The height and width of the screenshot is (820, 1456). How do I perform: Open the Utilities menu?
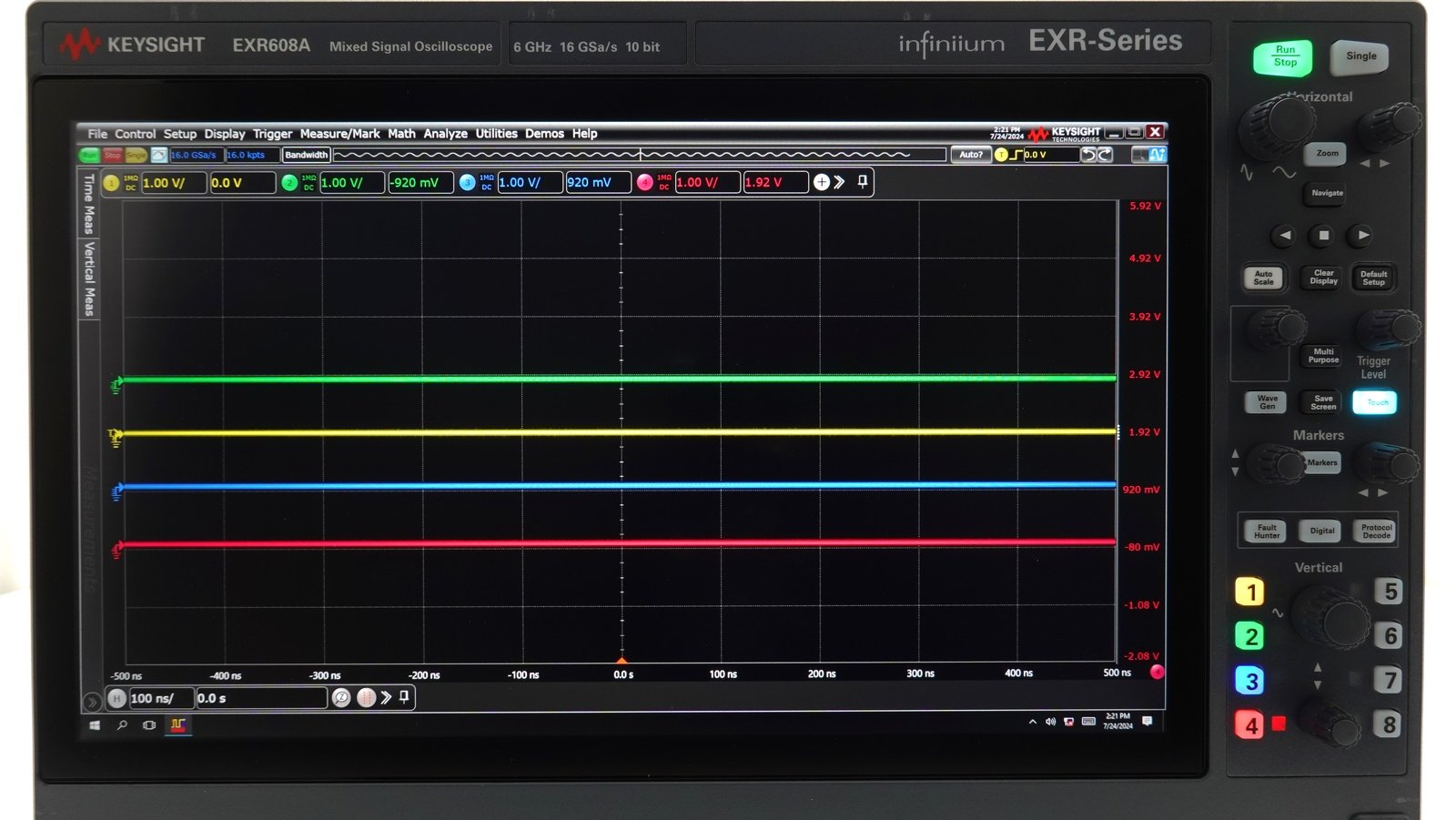click(496, 134)
